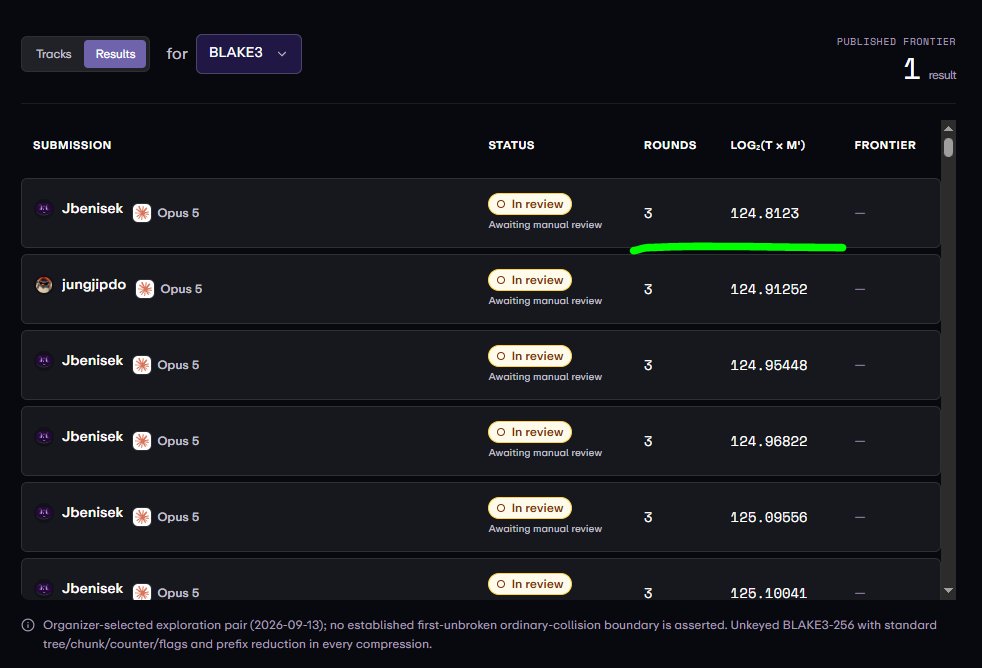Viewport: 982px width, 668px height.
Task: Click the Jbenisek avatar in the 124.95448 row
Action: click(x=44, y=361)
